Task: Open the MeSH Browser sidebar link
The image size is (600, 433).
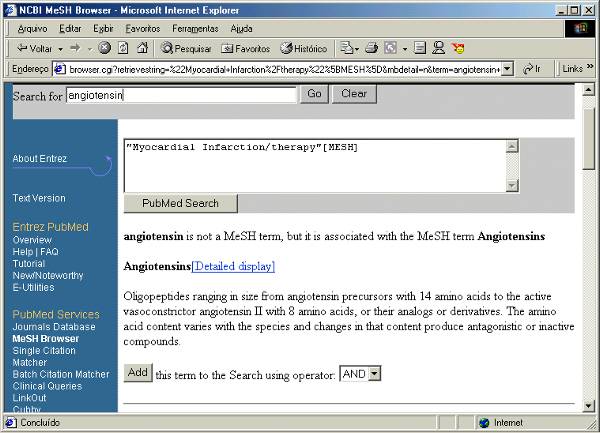Action: coord(46,339)
